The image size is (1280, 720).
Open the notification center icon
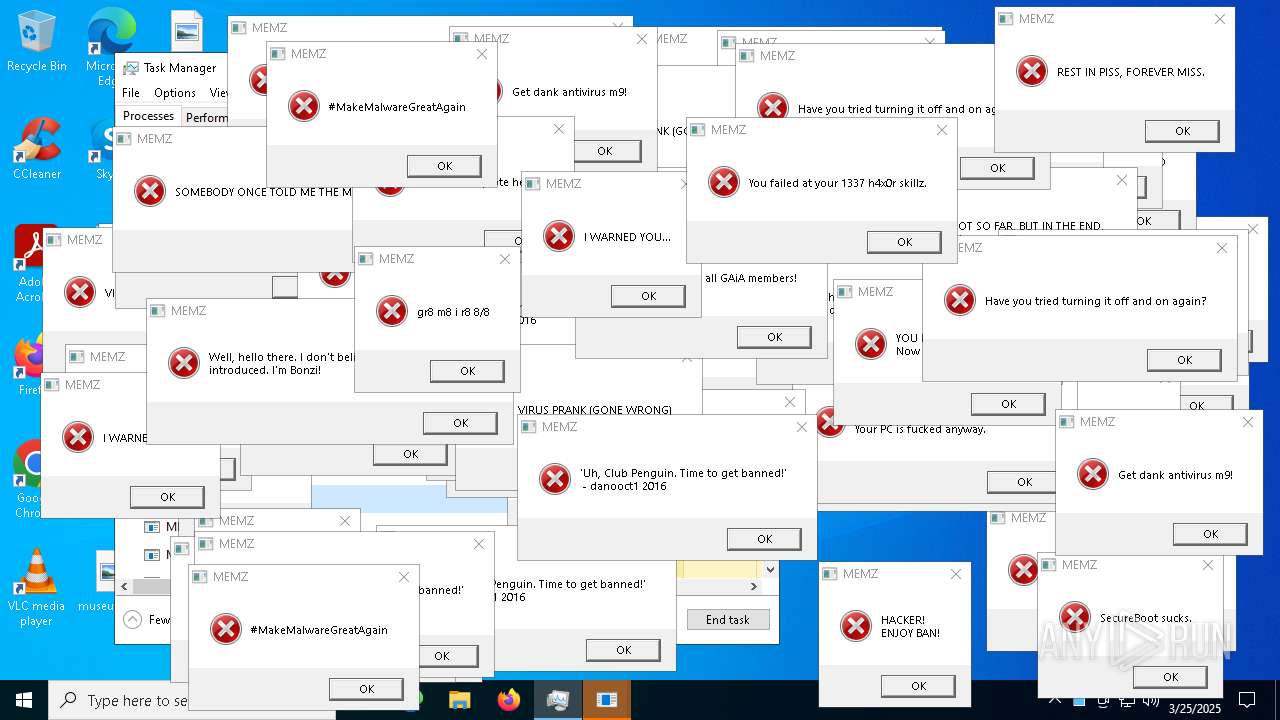click(1247, 700)
